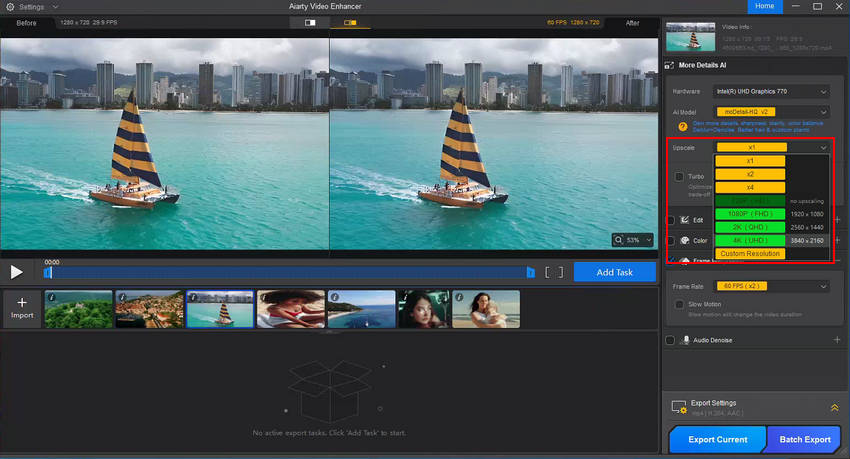Viewport: 850px width, 459px height.
Task: Switch to split-screen comparison view
Action: [310, 23]
